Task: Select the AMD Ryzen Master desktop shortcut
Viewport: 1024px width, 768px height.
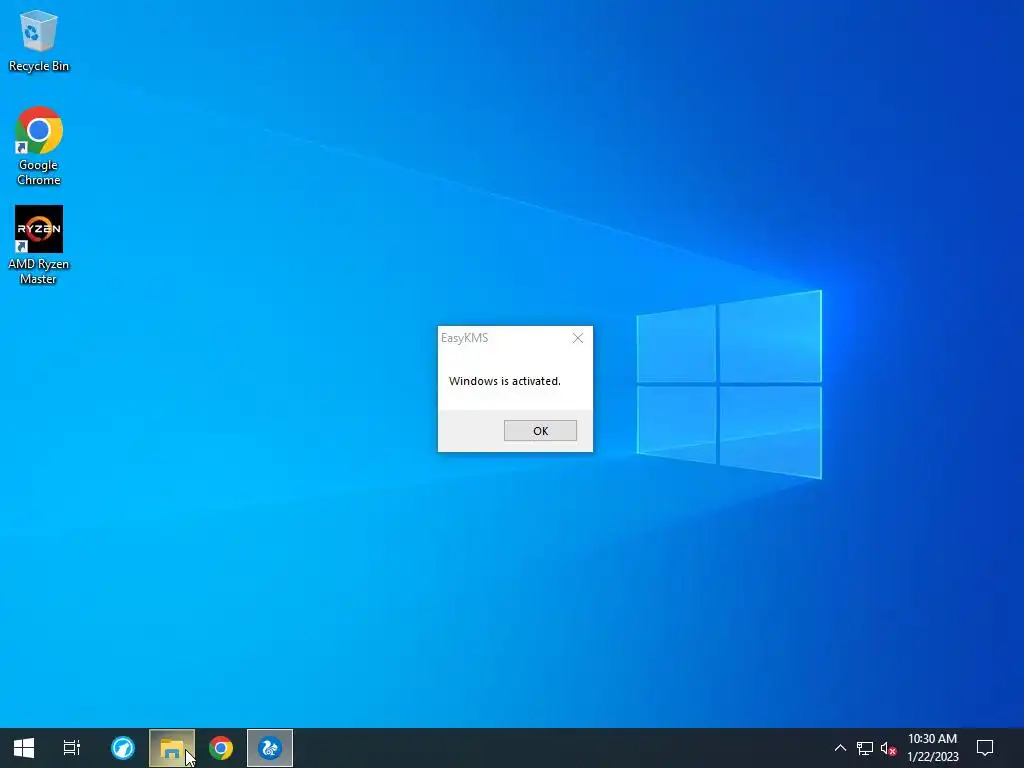Action: click(39, 246)
